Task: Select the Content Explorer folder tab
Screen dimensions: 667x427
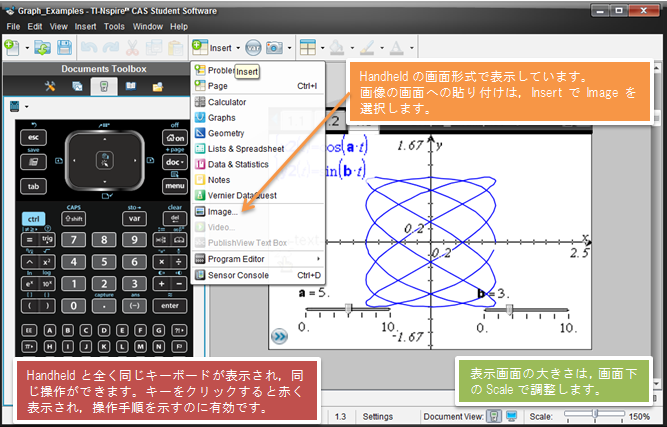Action: [158, 86]
